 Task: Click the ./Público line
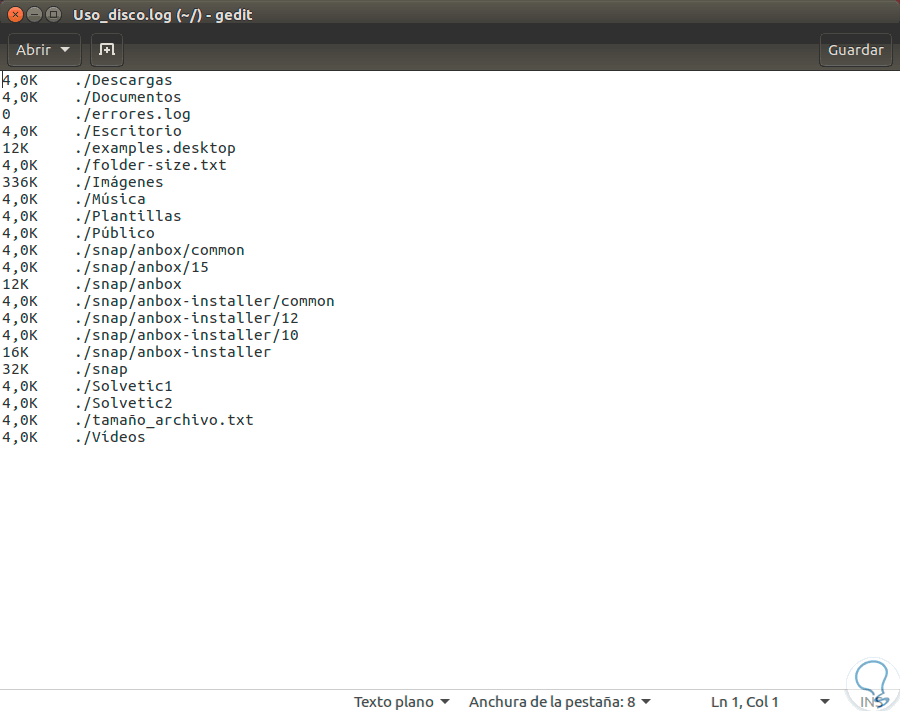click(79, 233)
